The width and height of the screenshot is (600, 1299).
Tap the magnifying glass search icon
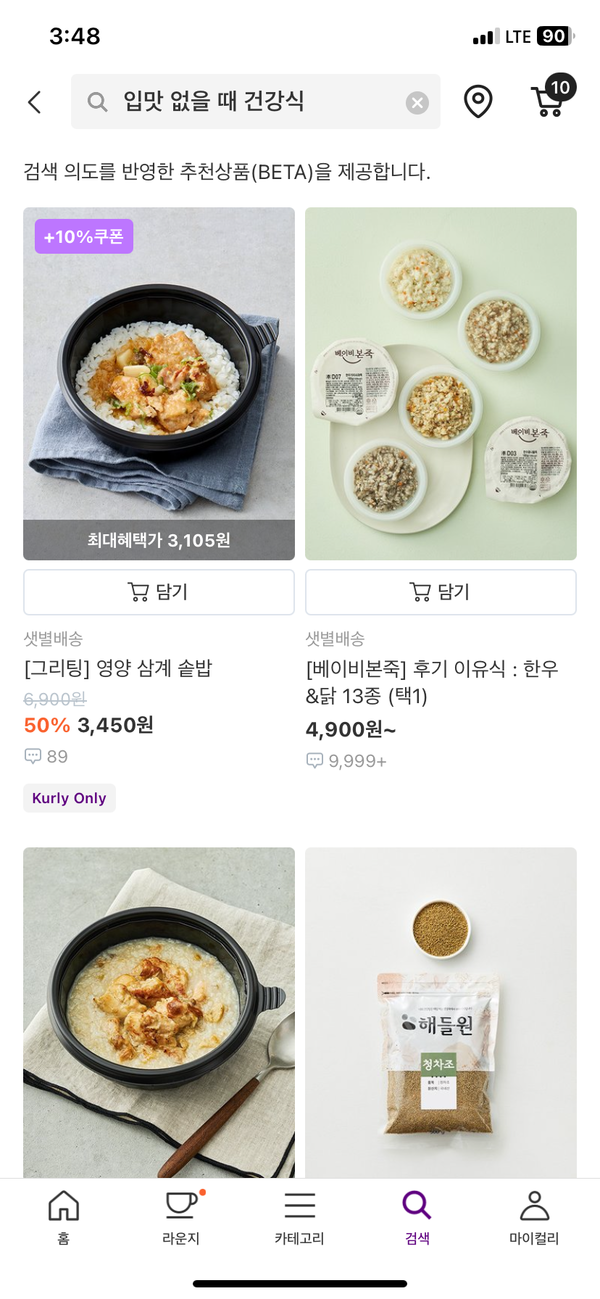[96, 101]
